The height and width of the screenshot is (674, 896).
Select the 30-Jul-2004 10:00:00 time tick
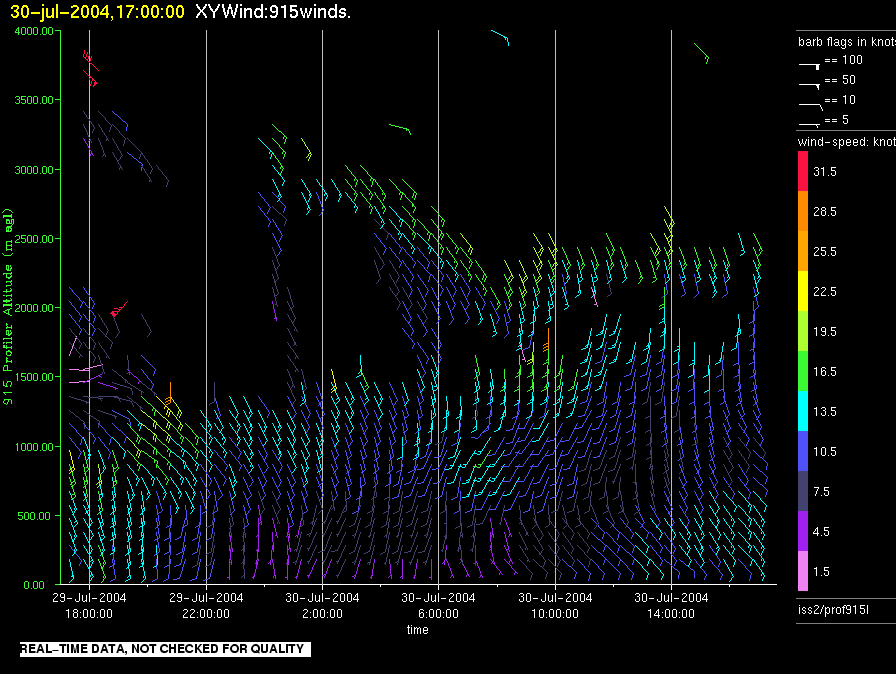[555, 605]
